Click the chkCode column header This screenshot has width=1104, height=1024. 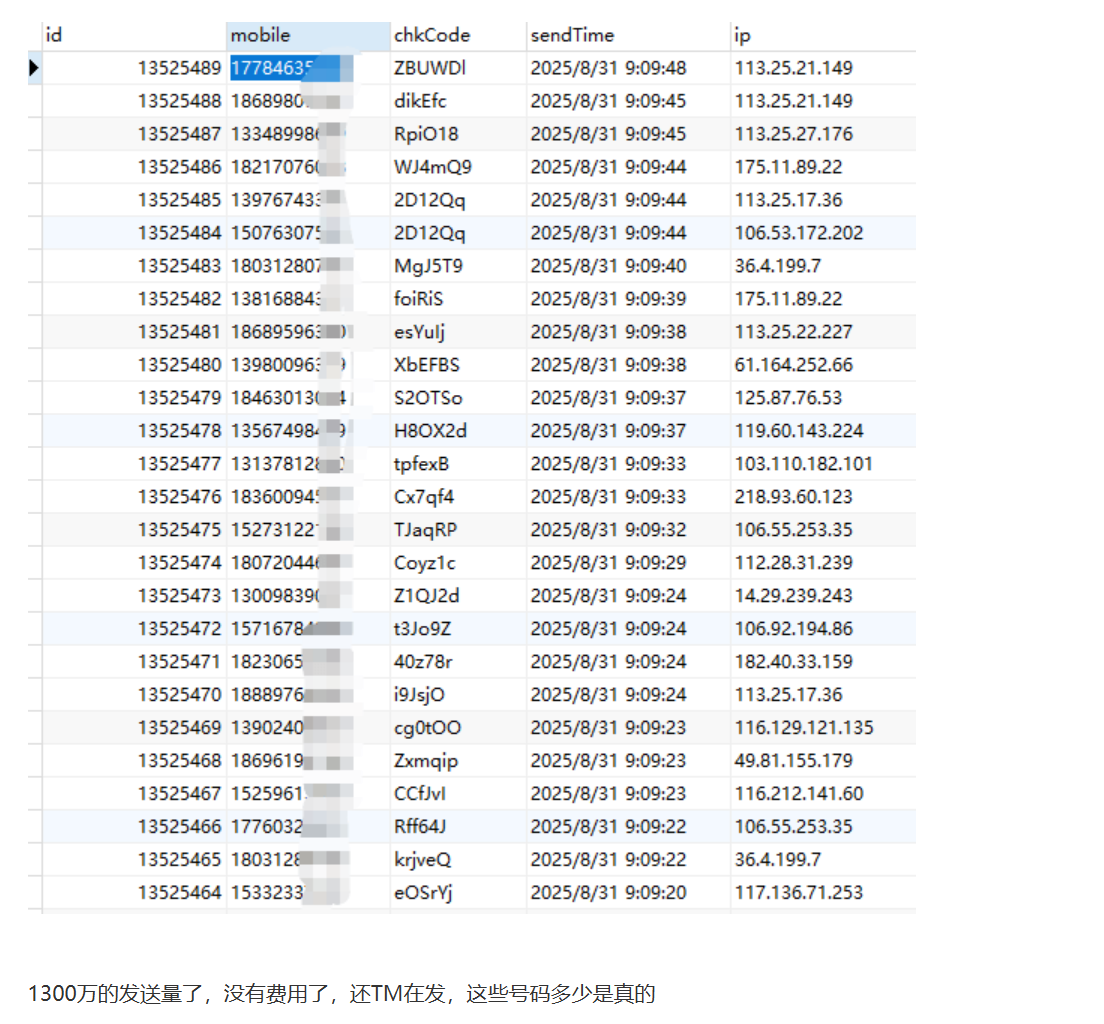pyautogui.click(x=458, y=35)
